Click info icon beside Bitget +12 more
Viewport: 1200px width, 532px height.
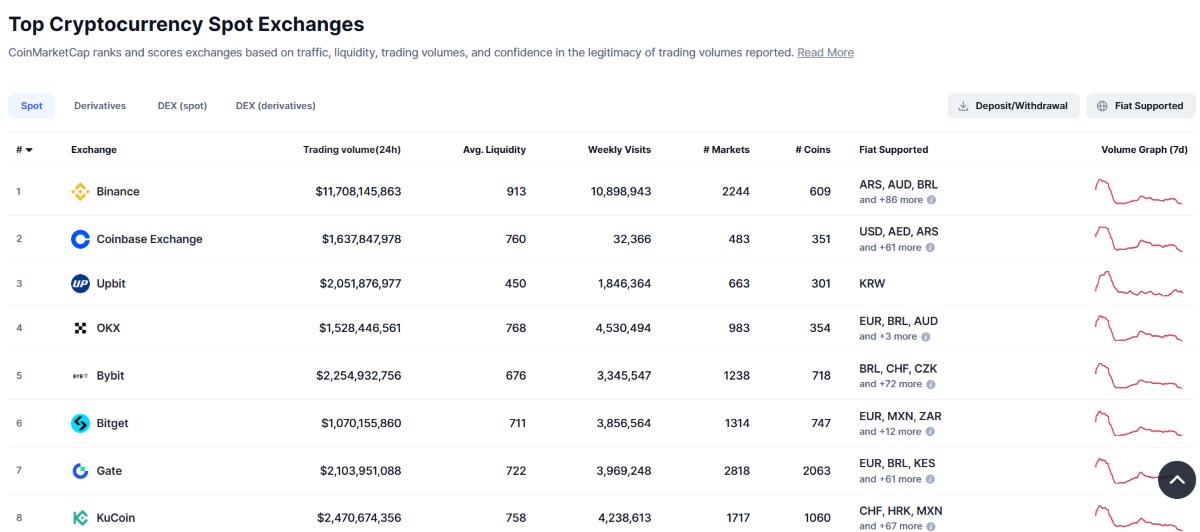pos(930,432)
